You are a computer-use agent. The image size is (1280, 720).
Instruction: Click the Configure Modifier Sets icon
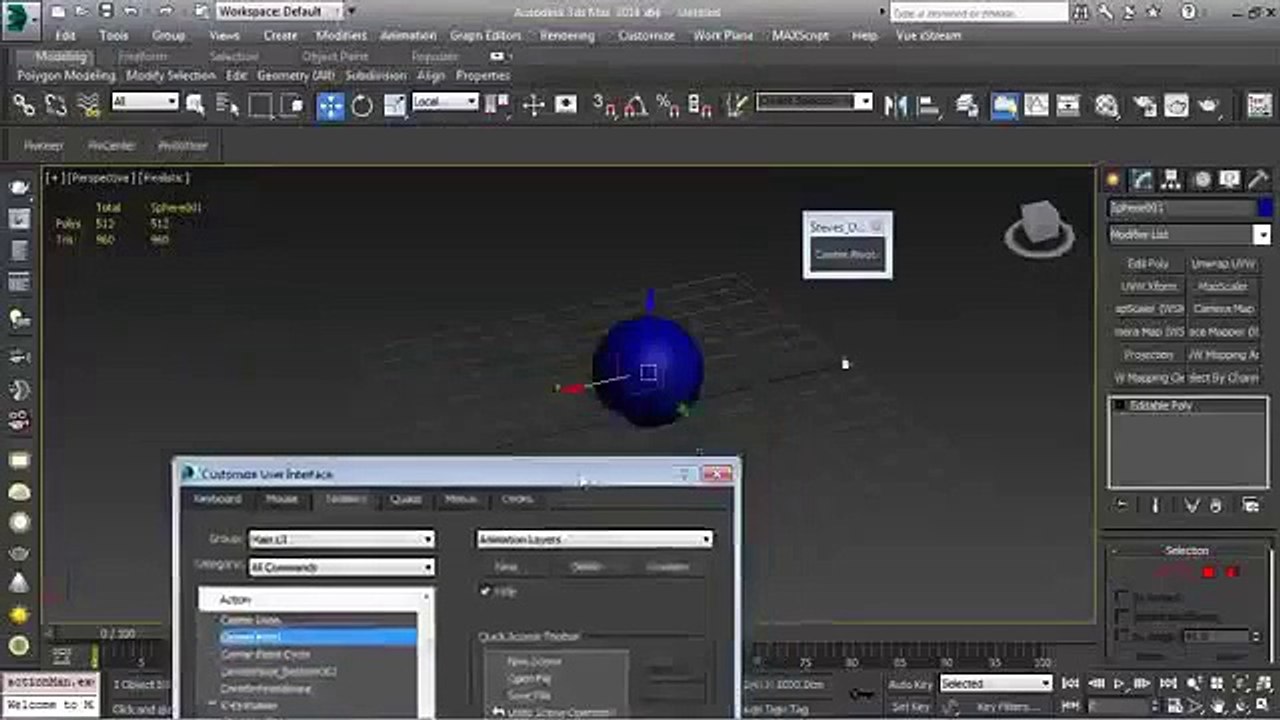tap(1251, 506)
